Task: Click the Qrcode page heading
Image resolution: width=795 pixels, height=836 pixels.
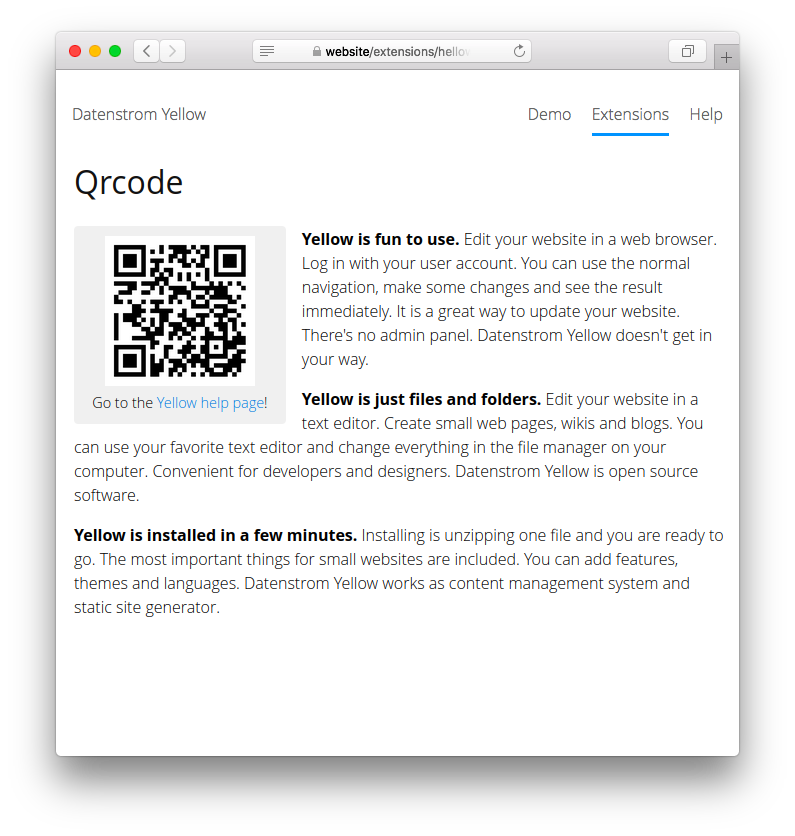Action: [129, 182]
